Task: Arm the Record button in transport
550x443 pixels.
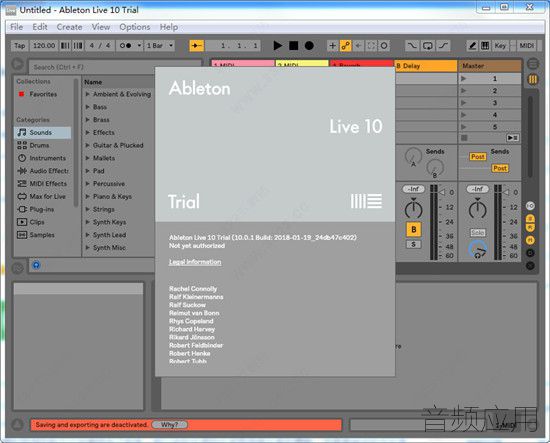Action: point(309,46)
